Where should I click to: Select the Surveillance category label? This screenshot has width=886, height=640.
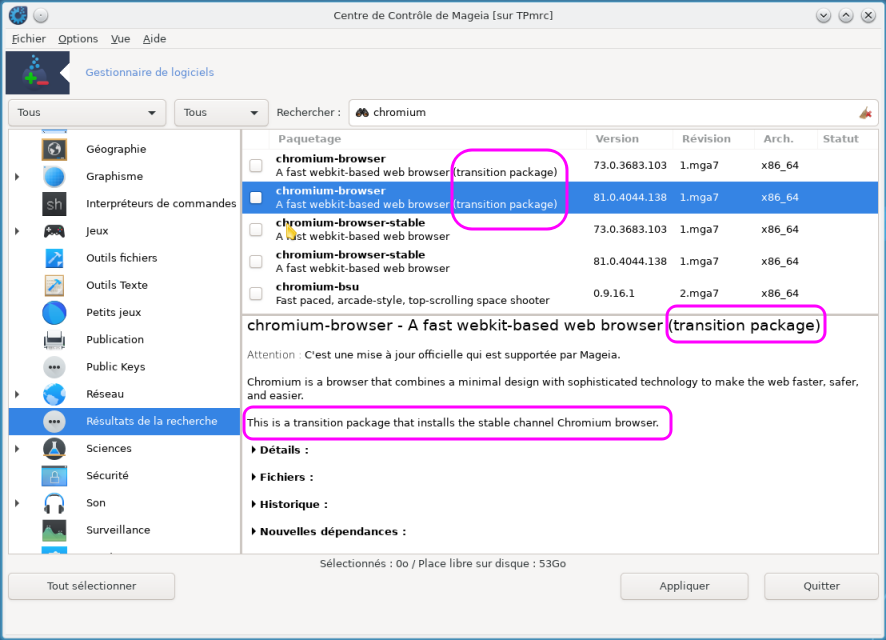[x=118, y=530]
